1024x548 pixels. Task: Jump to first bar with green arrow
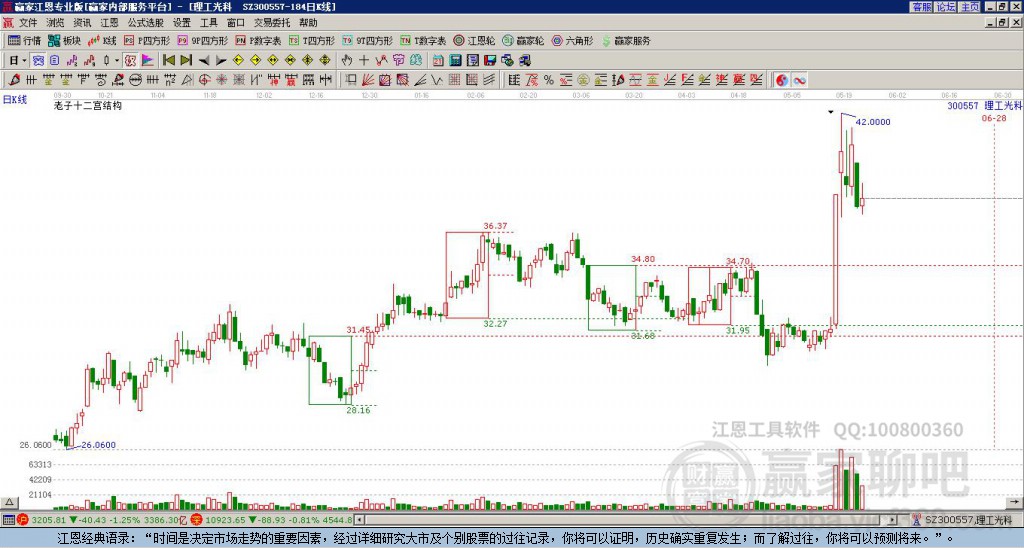(x=168, y=61)
